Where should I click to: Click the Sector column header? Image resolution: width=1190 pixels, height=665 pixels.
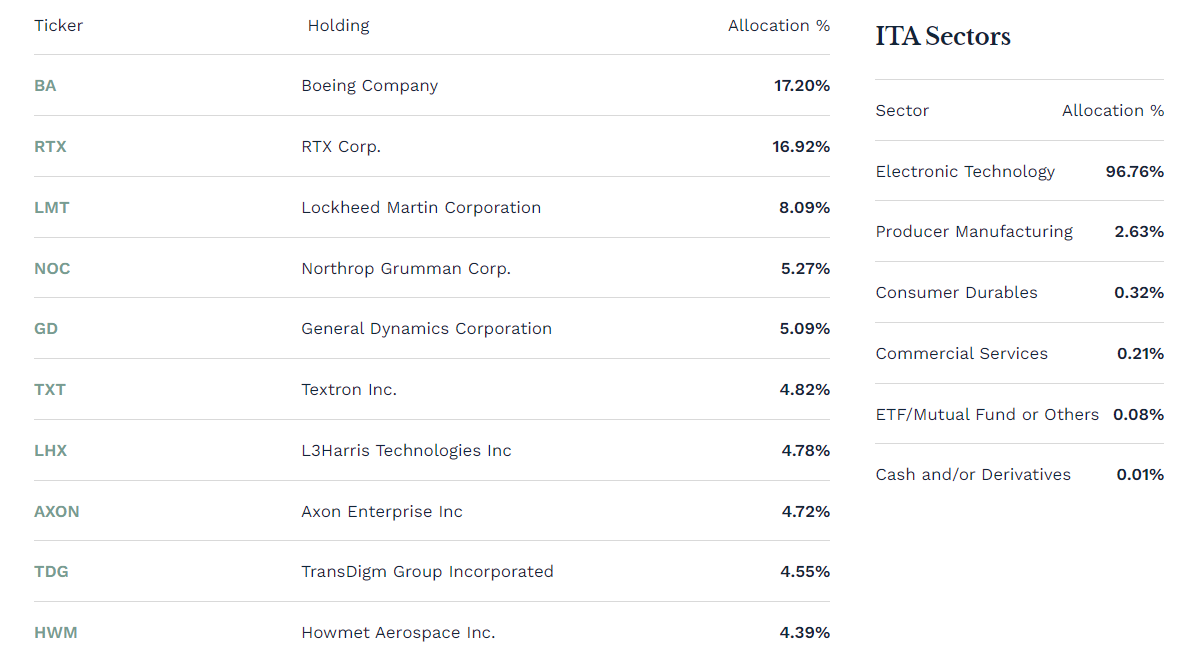click(902, 111)
